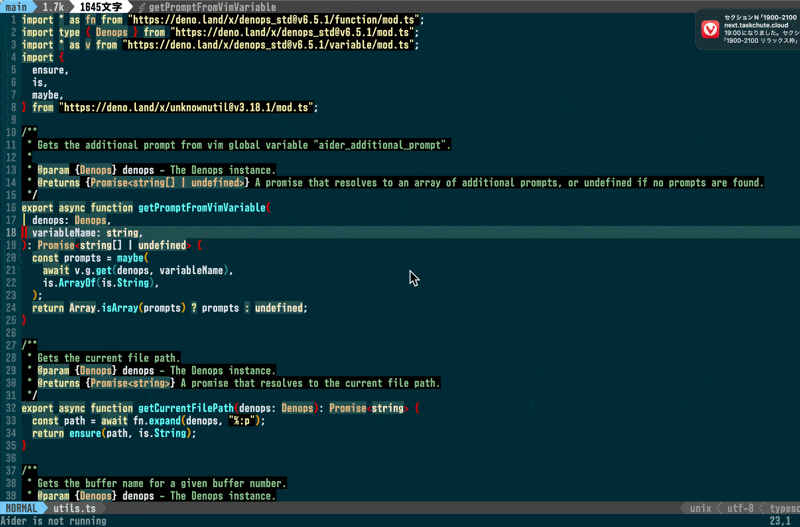Image resolution: width=800 pixels, height=527 pixels.
Task: Click 'undefined;' at end of line 24
Action: (281, 308)
